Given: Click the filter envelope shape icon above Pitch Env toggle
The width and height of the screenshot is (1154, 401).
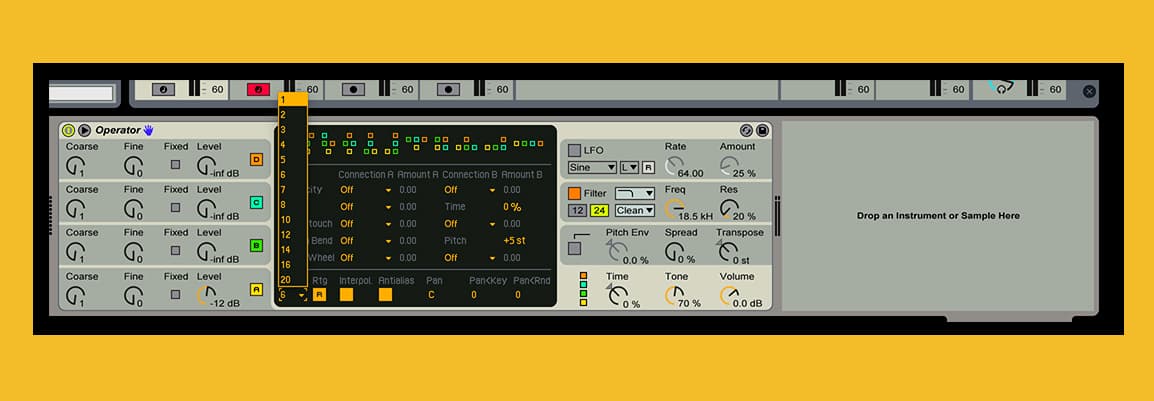Looking at the screenshot, I should (x=580, y=234).
